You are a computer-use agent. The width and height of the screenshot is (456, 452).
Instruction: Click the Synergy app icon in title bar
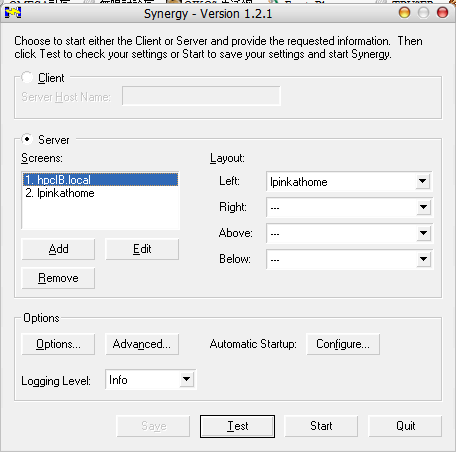(13, 13)
